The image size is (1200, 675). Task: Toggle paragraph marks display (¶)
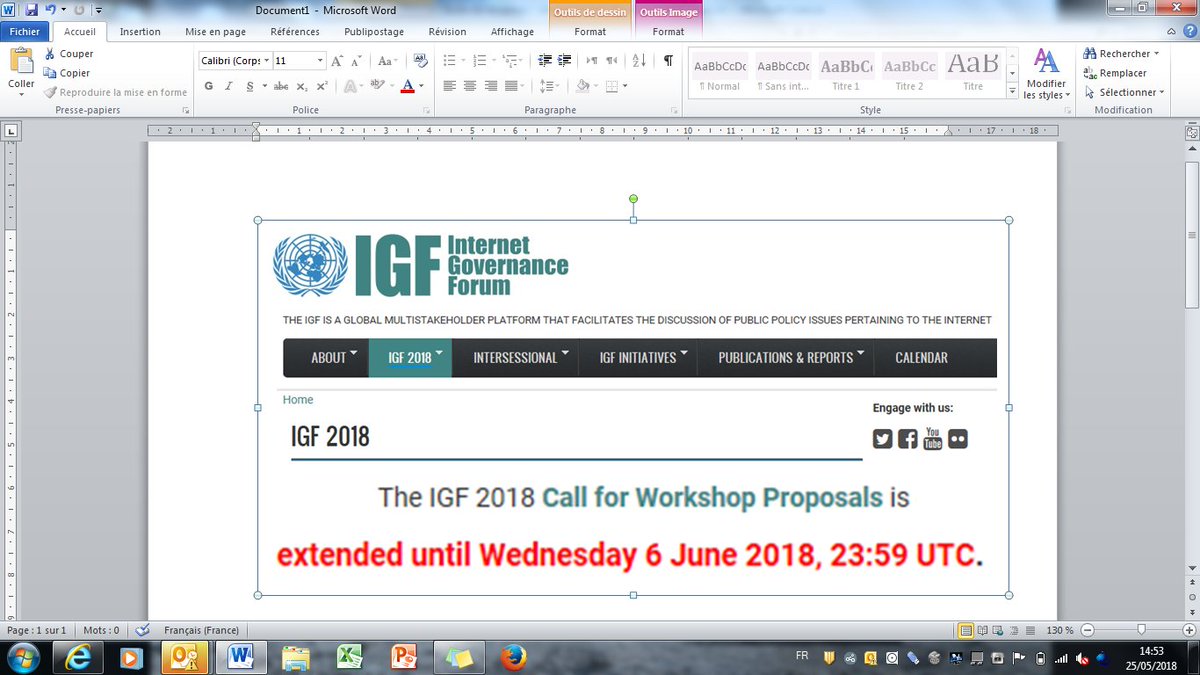point(668,60)
